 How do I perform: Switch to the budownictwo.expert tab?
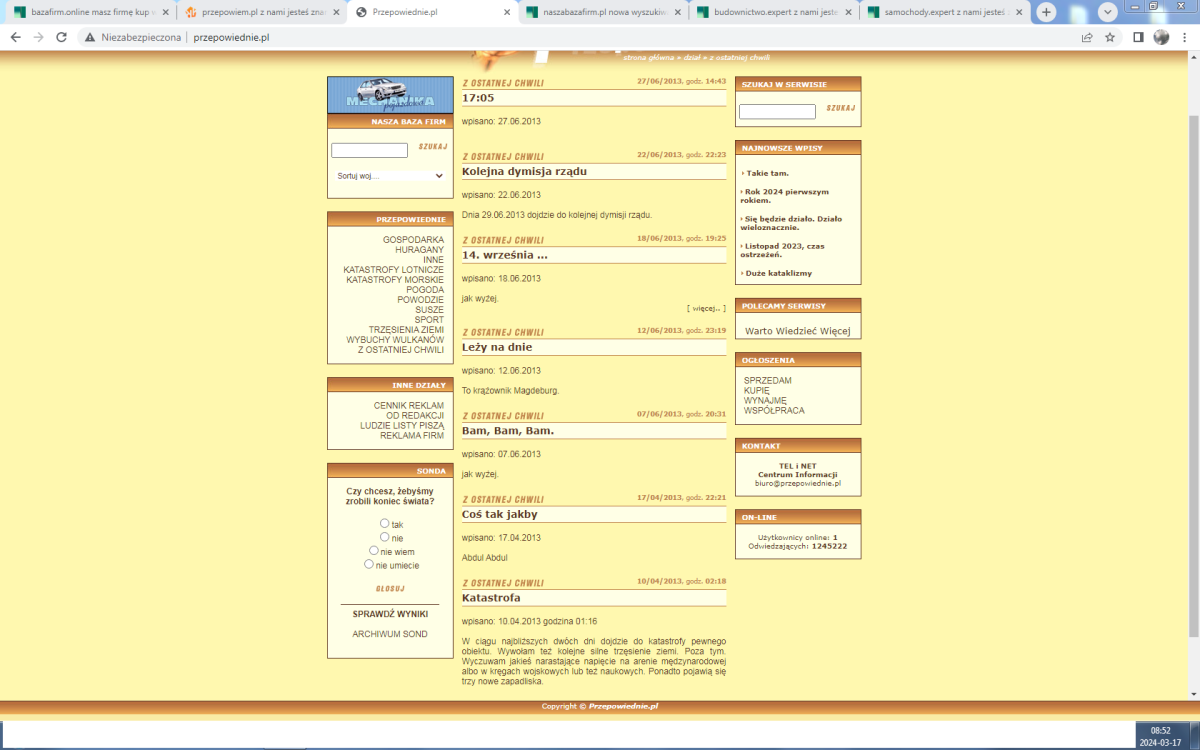click(x=774, y=13)
